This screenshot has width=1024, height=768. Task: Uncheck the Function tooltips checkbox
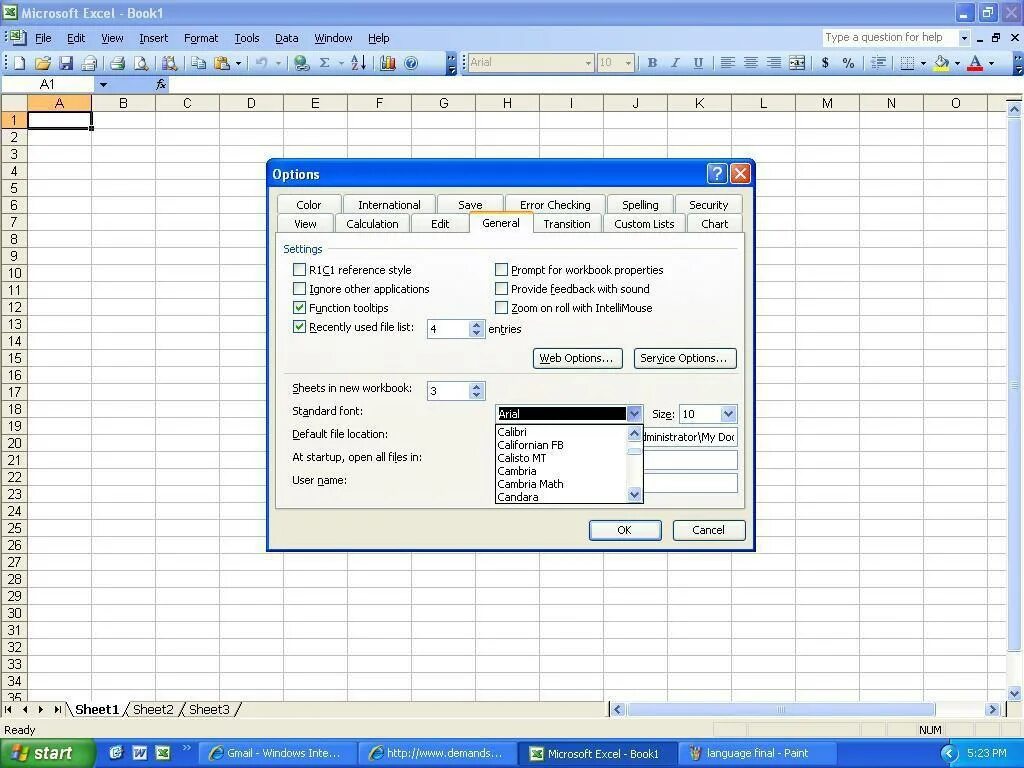(300, 307)
